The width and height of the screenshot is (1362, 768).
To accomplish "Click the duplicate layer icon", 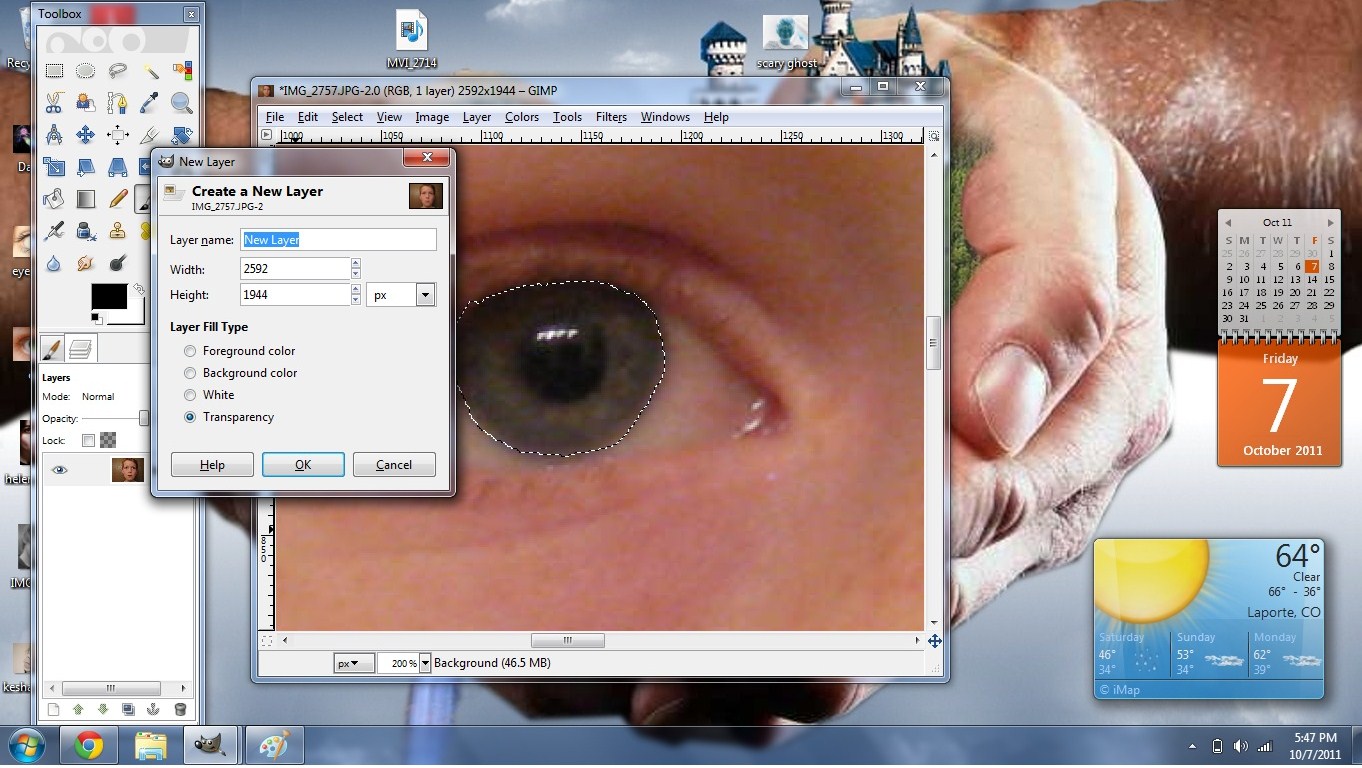I will [x=128, y=709].
